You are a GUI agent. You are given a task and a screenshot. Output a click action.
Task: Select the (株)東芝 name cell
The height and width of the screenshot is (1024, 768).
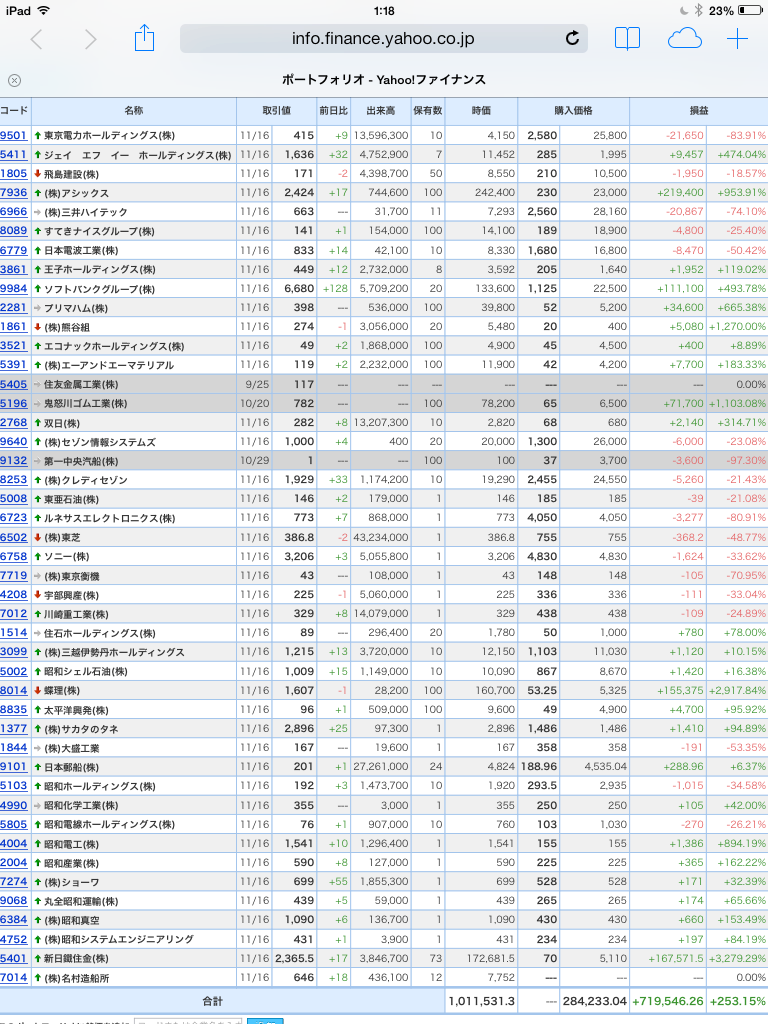tap(134, 537)
